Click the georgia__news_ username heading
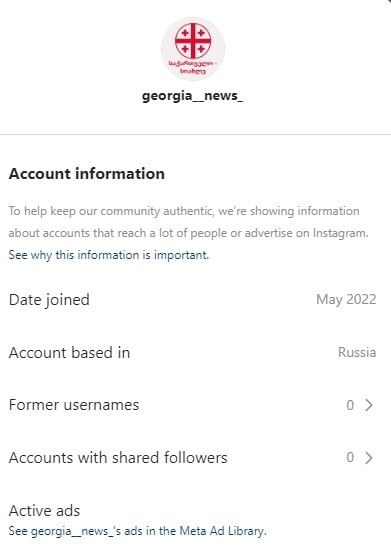The width and height of the screenshot is (391, 547). click(193, 96)
